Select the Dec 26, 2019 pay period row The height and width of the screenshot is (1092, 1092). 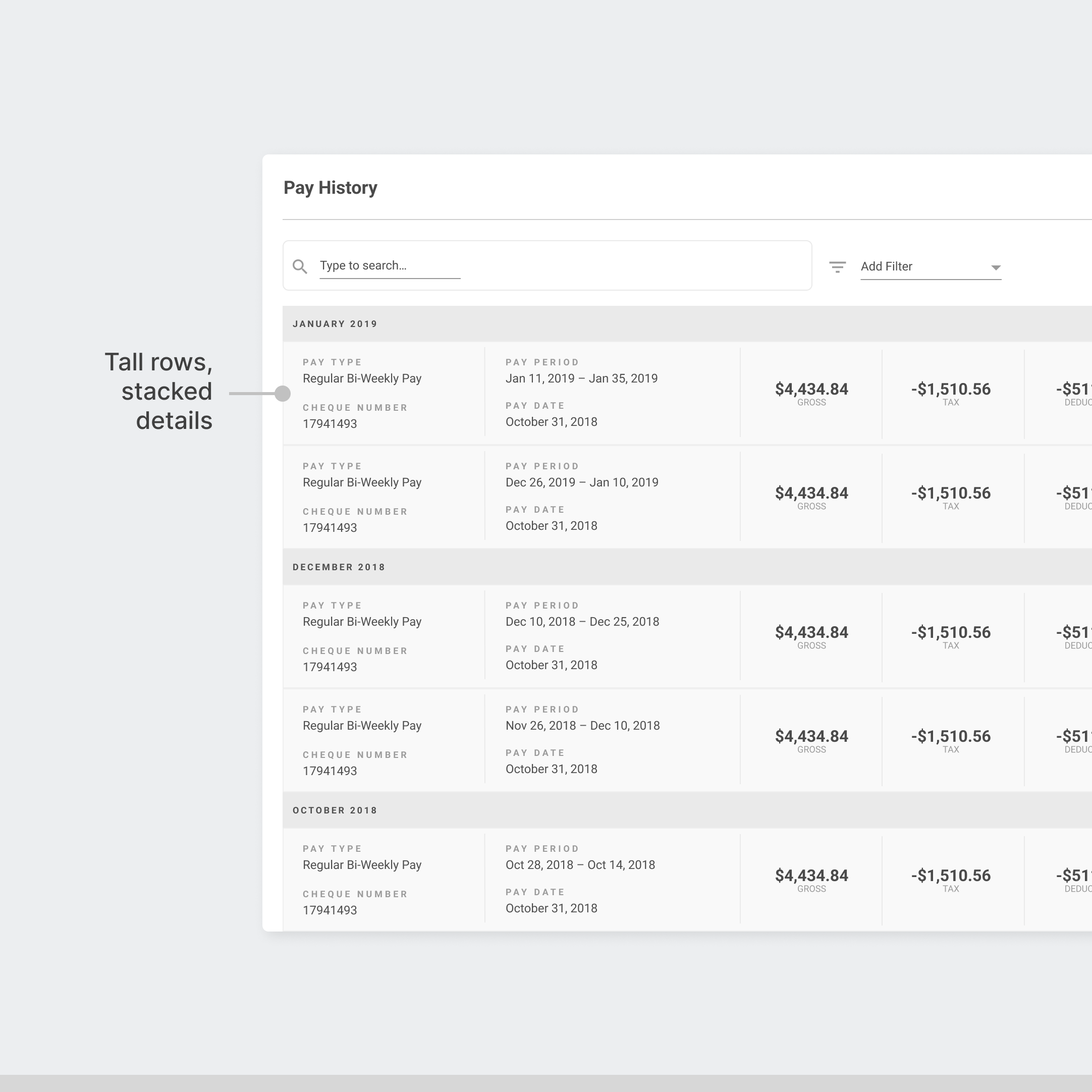point(582,483)
